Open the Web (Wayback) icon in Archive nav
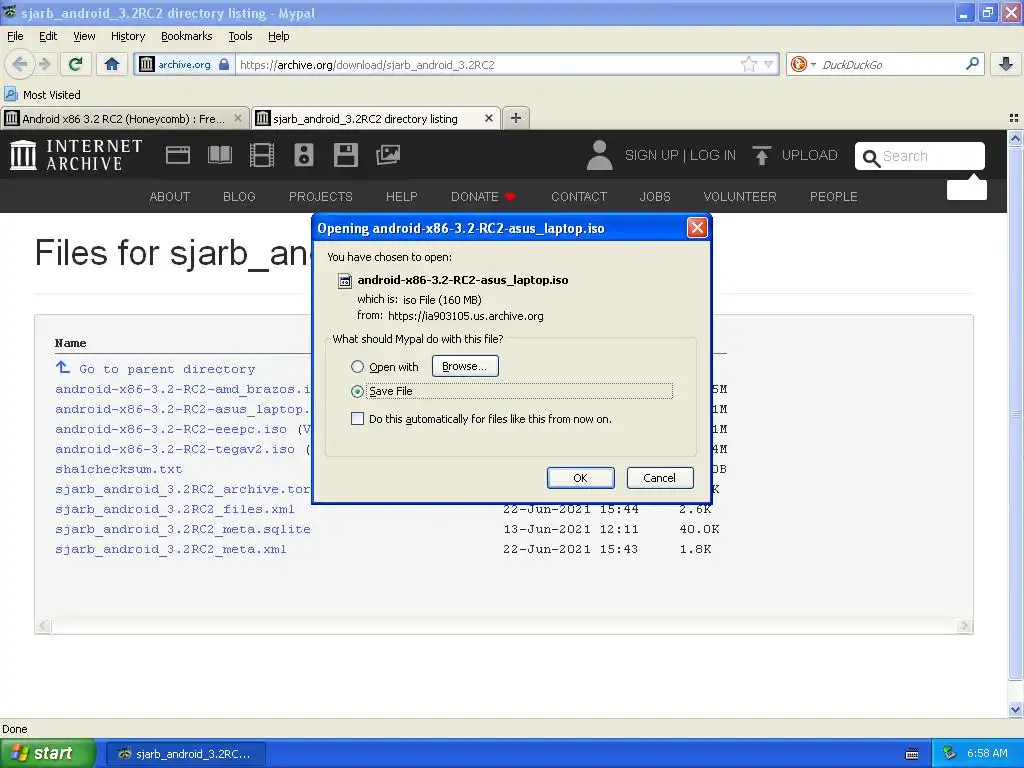Image resolution: width=1024 pixels, height=768 pixels. coord(178,155)
